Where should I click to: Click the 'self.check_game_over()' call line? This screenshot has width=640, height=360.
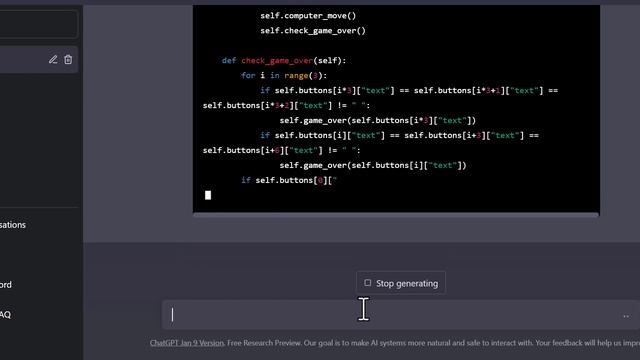tap(313, 31)
